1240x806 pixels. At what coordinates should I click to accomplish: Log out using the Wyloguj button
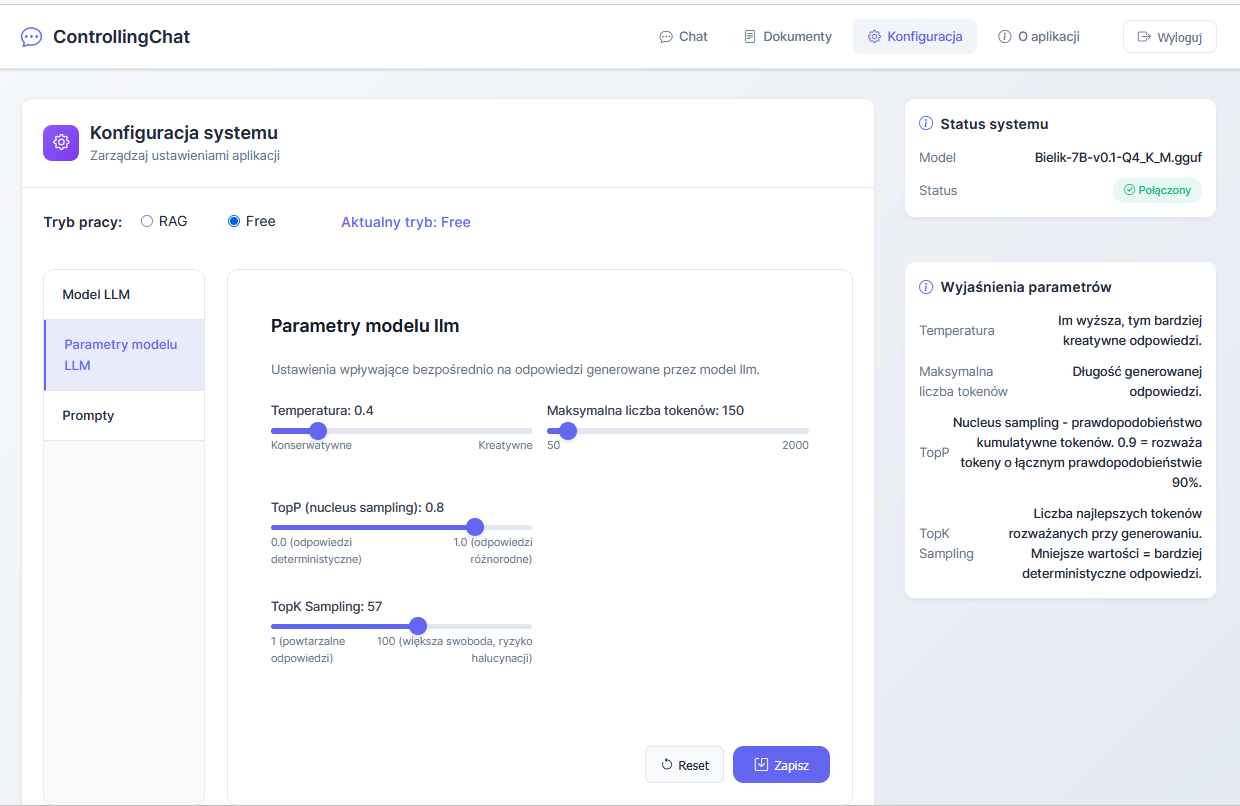pos(1169,37)
